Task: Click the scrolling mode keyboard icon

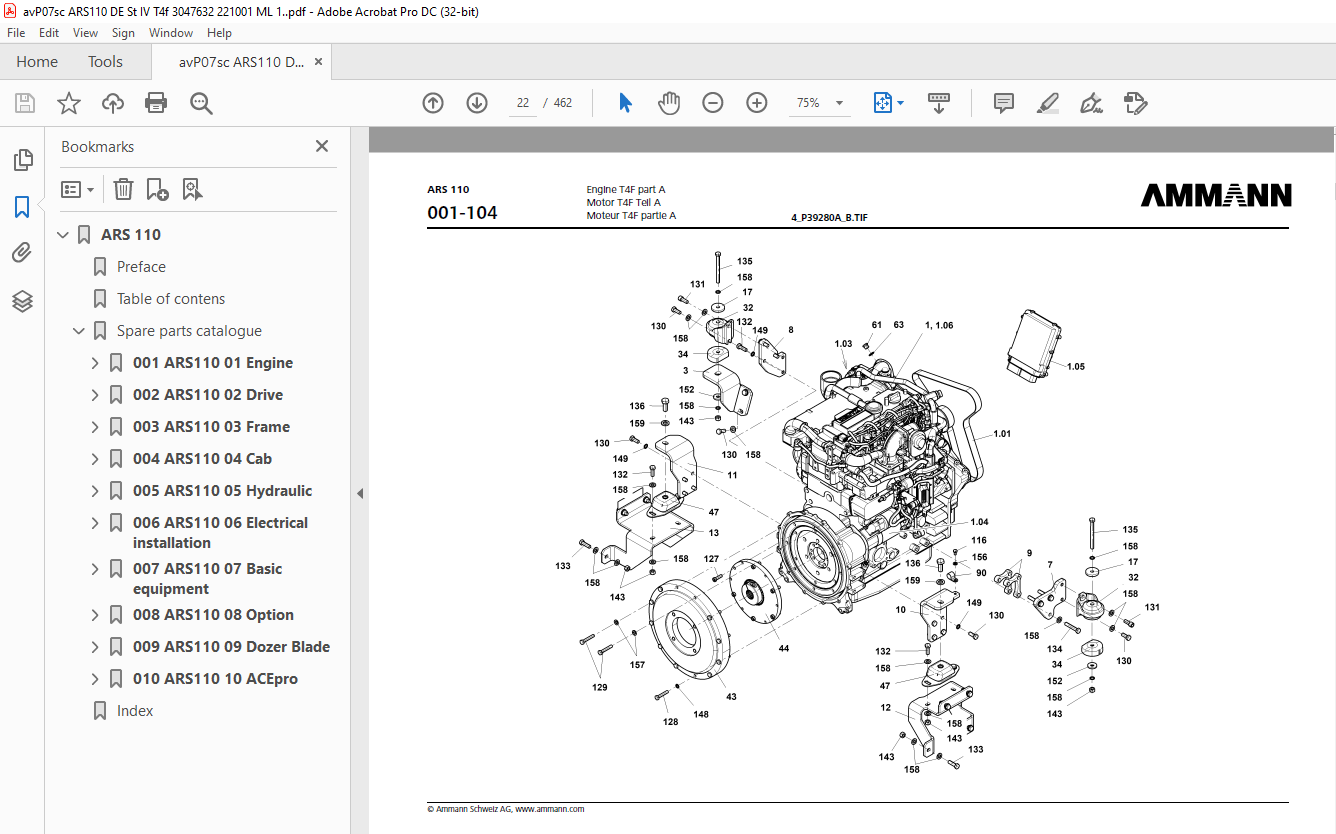Action: pos(939,103)
